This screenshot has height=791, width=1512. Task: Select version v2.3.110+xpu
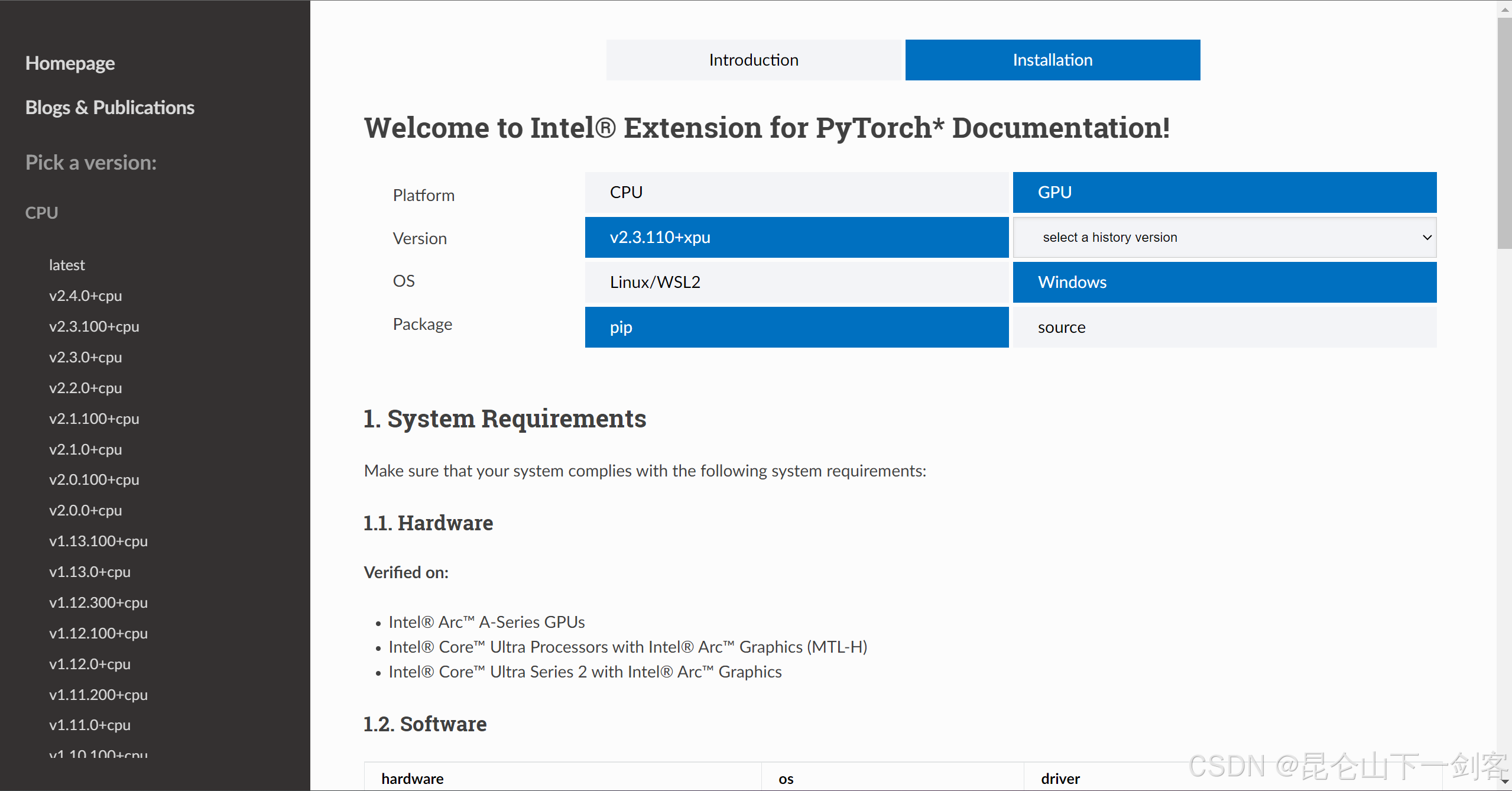click(796, 237)
